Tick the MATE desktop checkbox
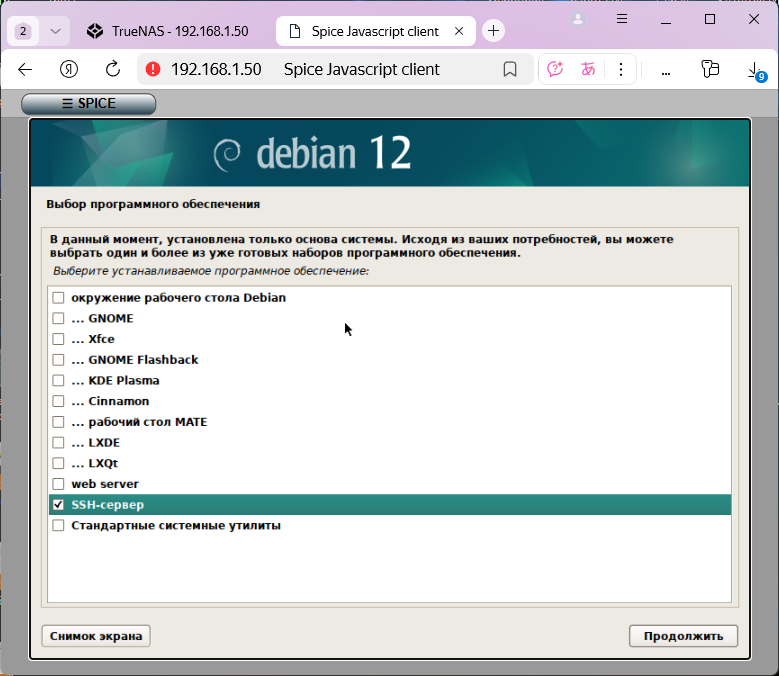 point(58,422)
